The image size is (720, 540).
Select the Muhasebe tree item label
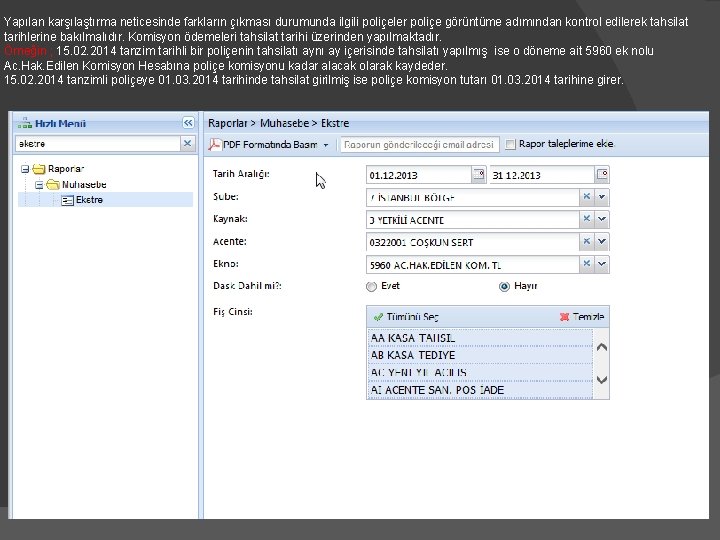tap(84, 185)
